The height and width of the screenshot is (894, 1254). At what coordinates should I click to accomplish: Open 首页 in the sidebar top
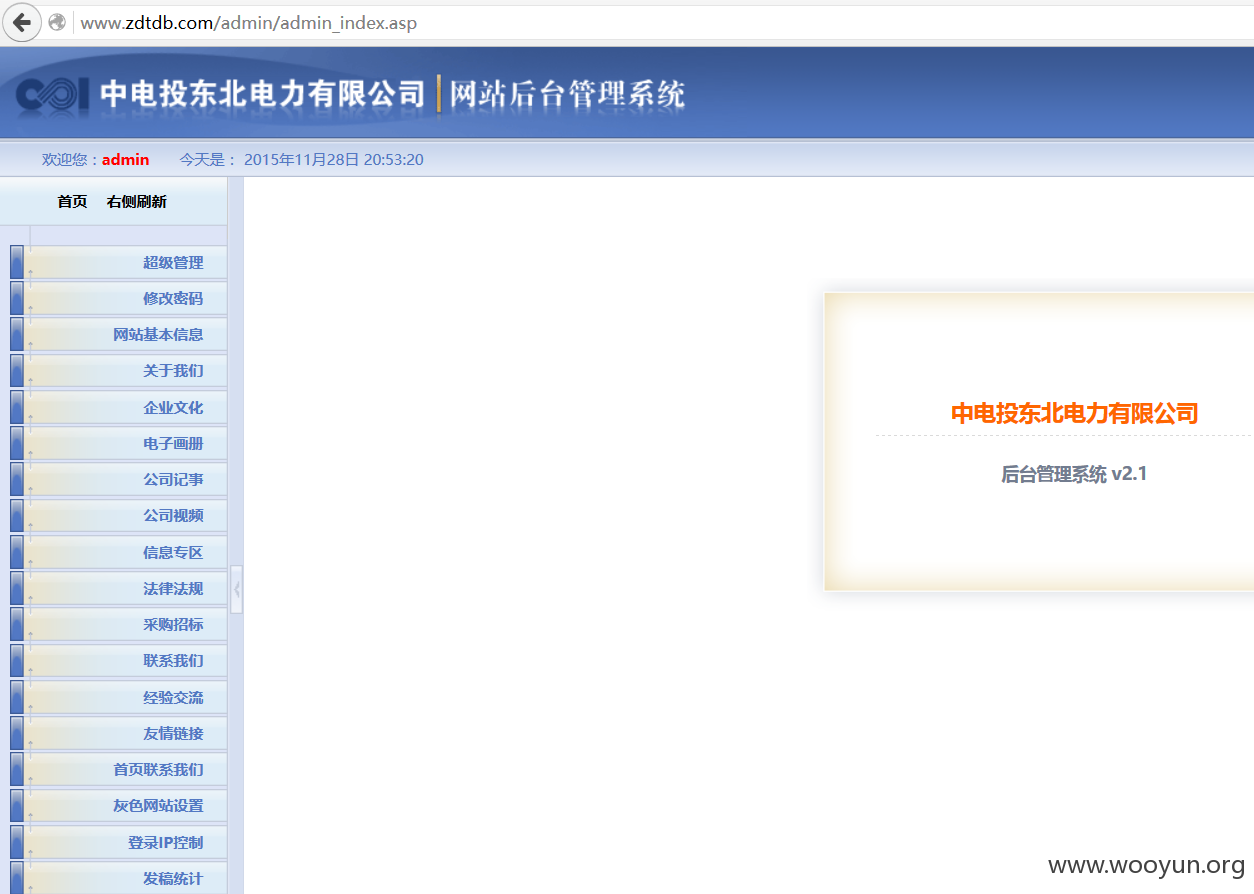pos(72,201)
